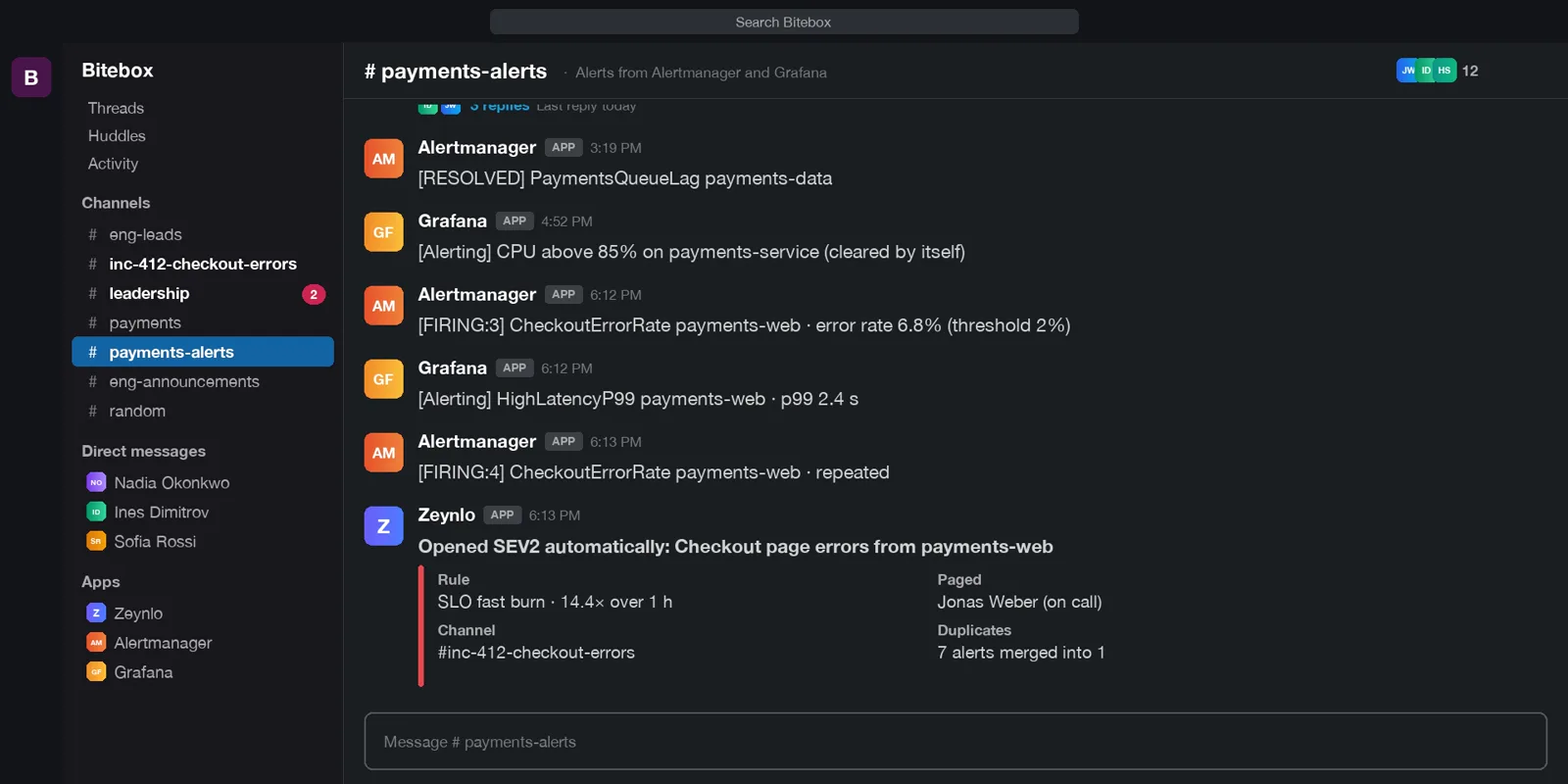Click the Channels section header
1568x784 pixels.
116,203
